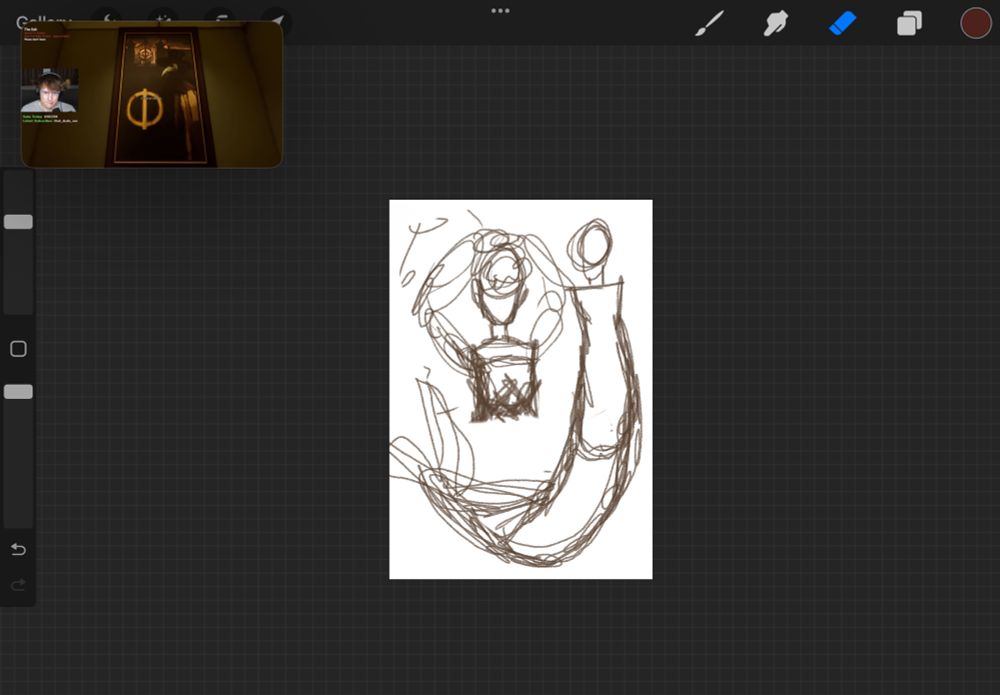Viewport: 1000px width, 695px height.
Task: Tap the glowing gold symbol in video
Action: click(145, 109)
